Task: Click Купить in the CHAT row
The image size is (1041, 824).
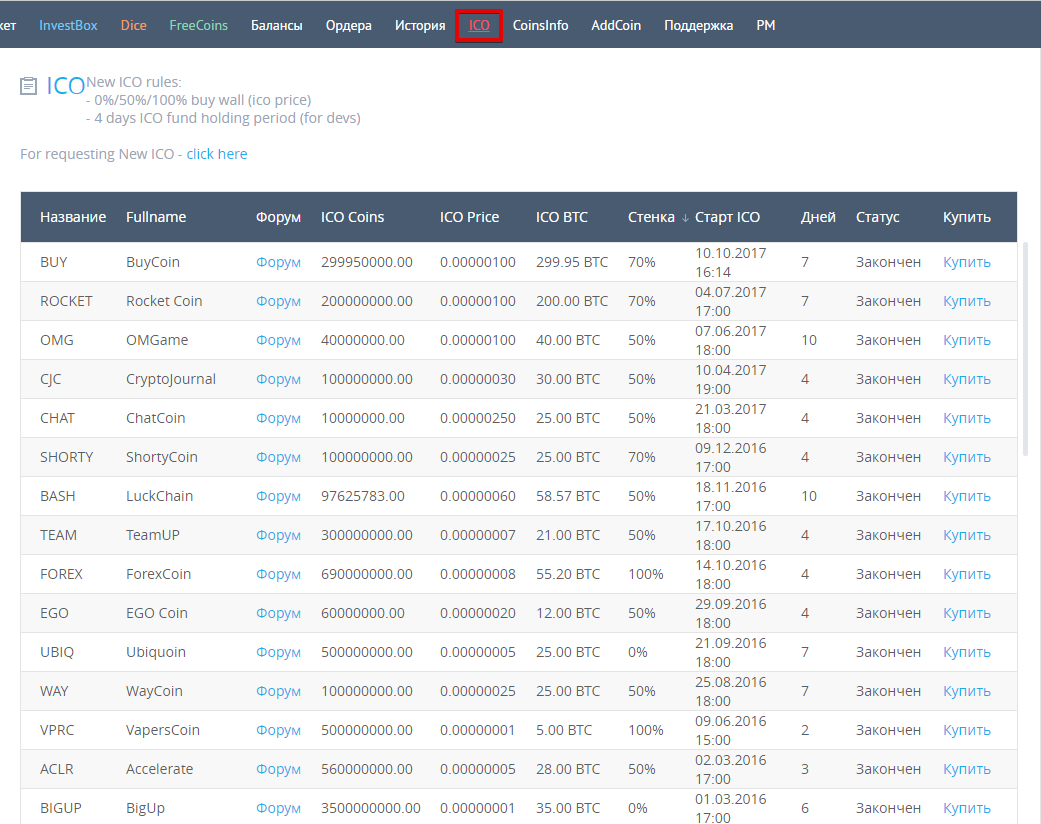Action: 967,418
